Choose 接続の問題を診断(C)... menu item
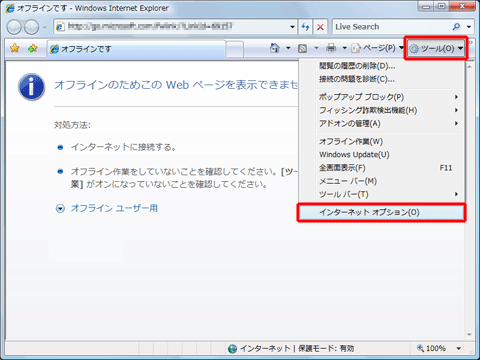This screenshot has height=360, width=480. (382, 79)
